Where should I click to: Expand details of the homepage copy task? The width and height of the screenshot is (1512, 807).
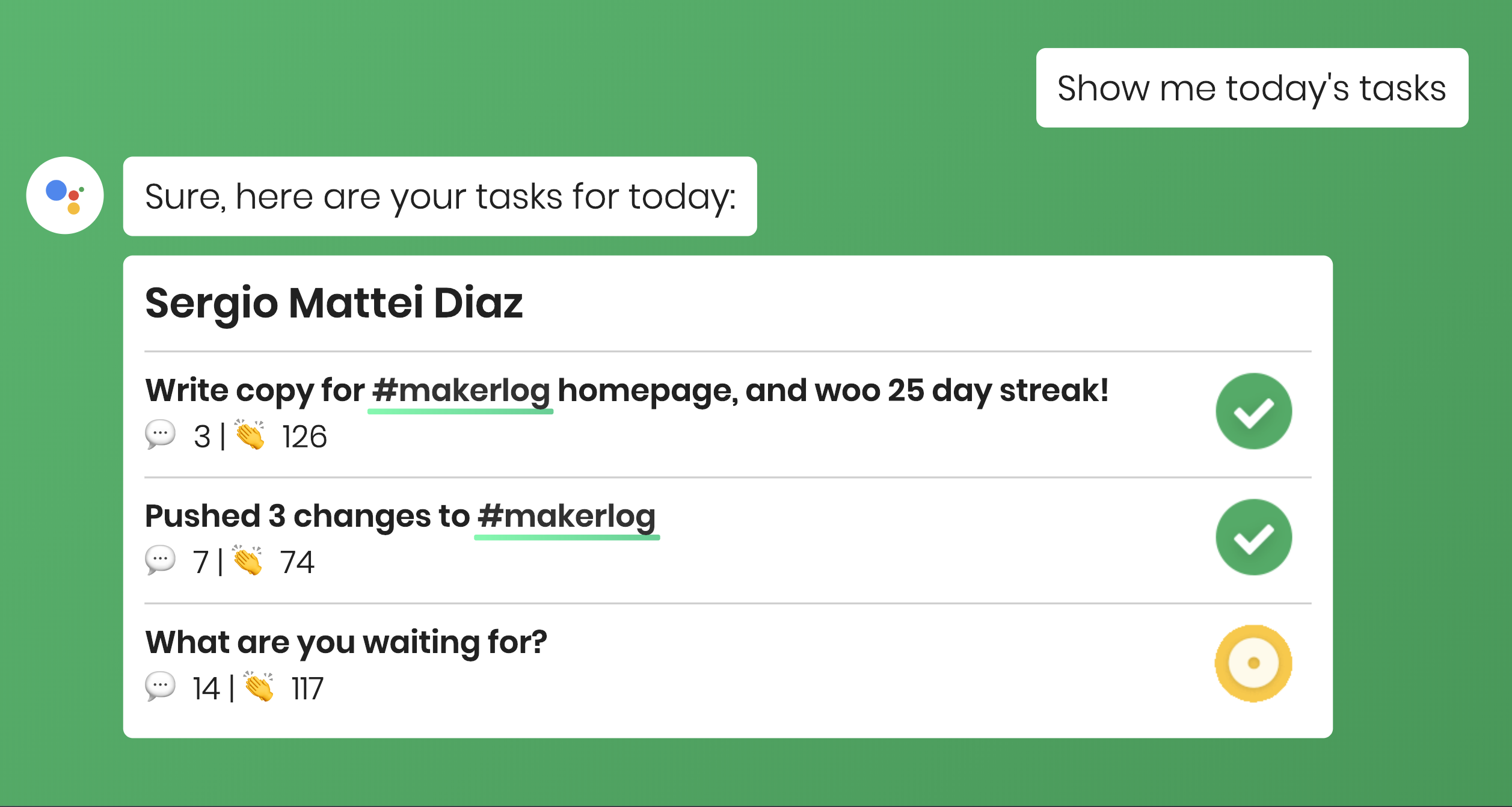[x=627, y=390]
